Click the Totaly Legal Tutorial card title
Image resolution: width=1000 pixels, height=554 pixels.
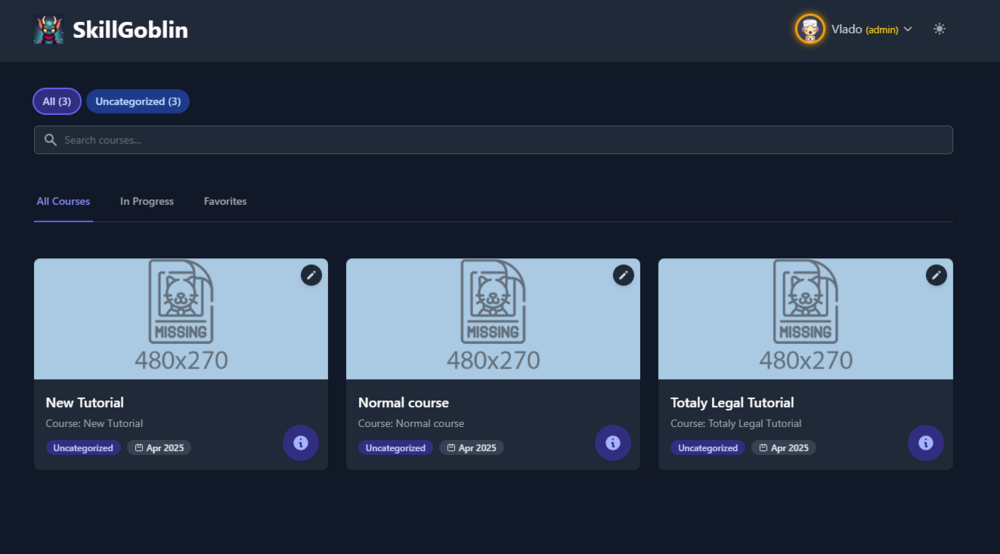tap(732, 403)
